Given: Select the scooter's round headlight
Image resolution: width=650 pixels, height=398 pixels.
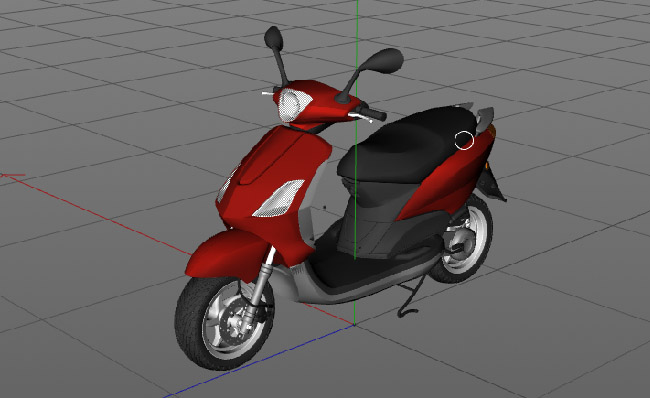Looking at the screenshot, I should tap(294, 104).
